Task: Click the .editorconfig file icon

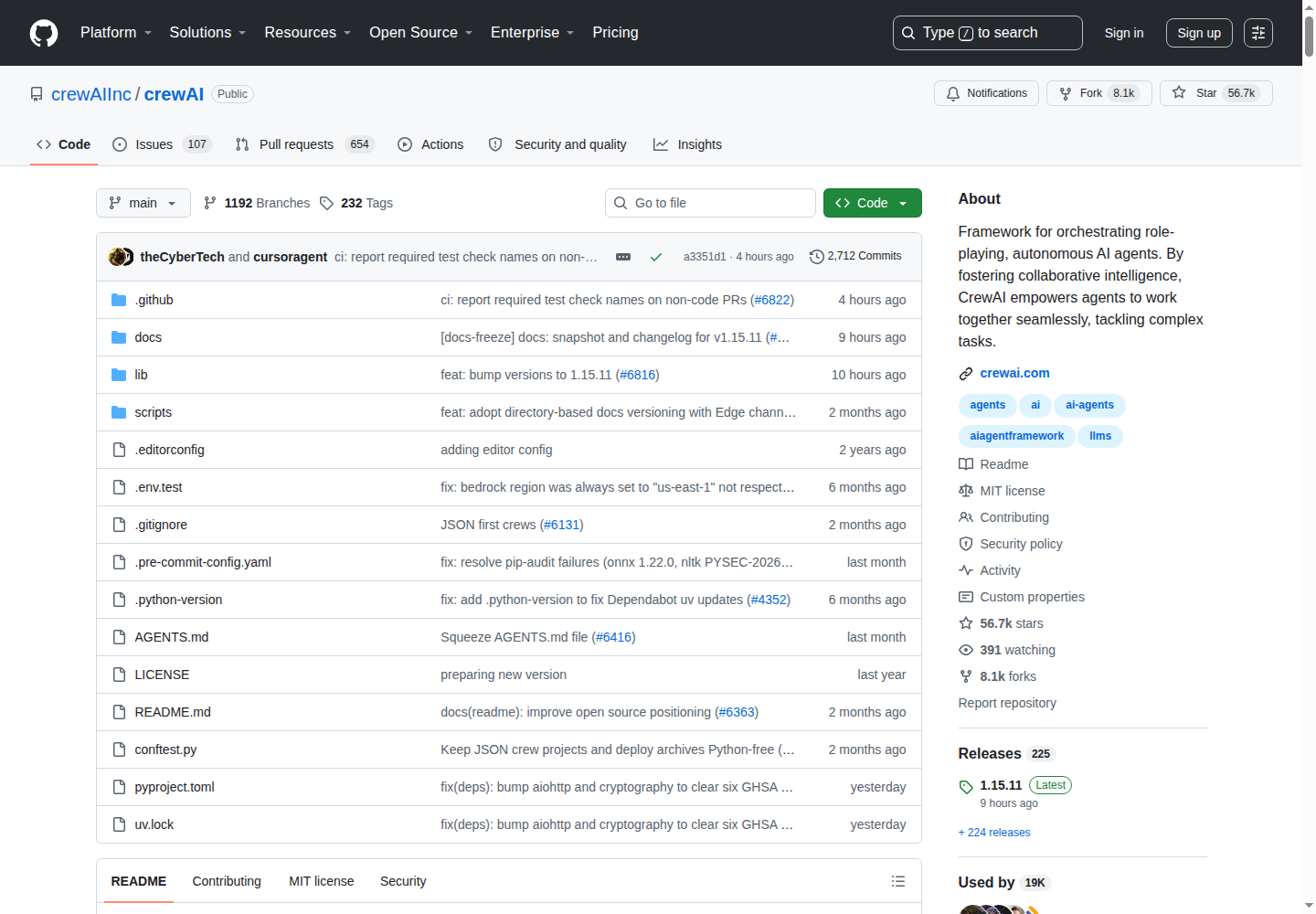Action: (119, 450)
